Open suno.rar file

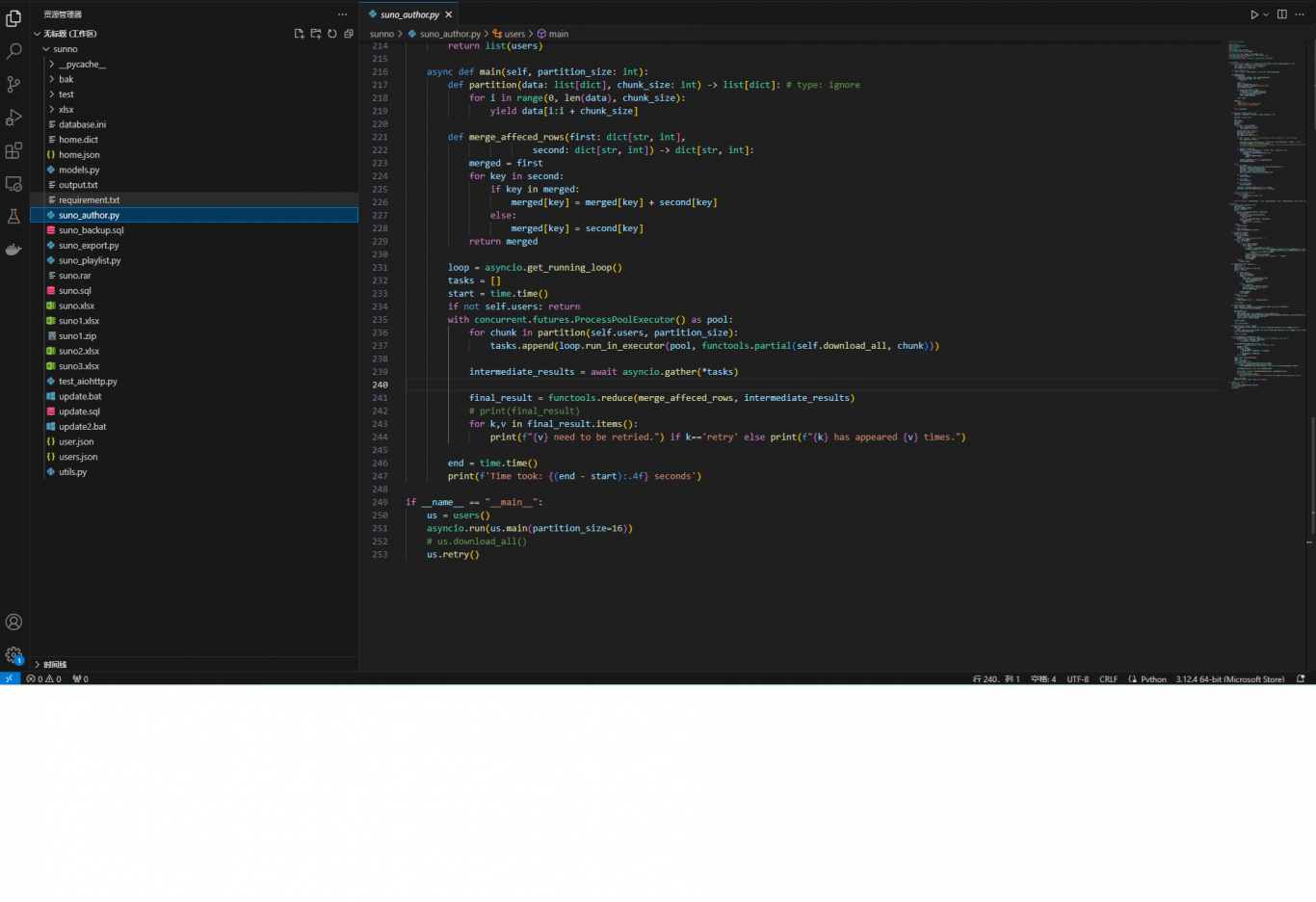194,276
